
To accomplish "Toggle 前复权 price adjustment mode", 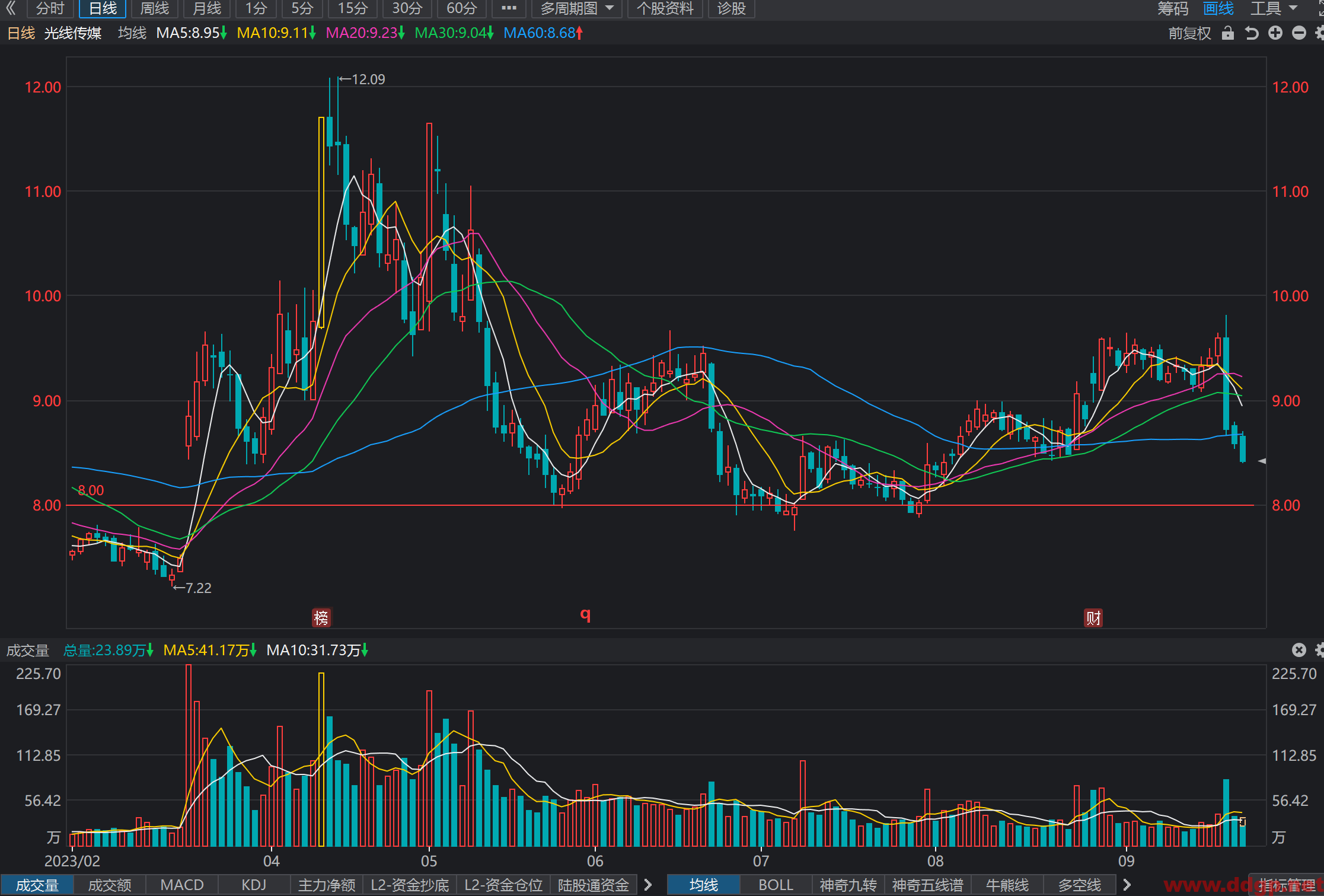I will click(1189, 33).
